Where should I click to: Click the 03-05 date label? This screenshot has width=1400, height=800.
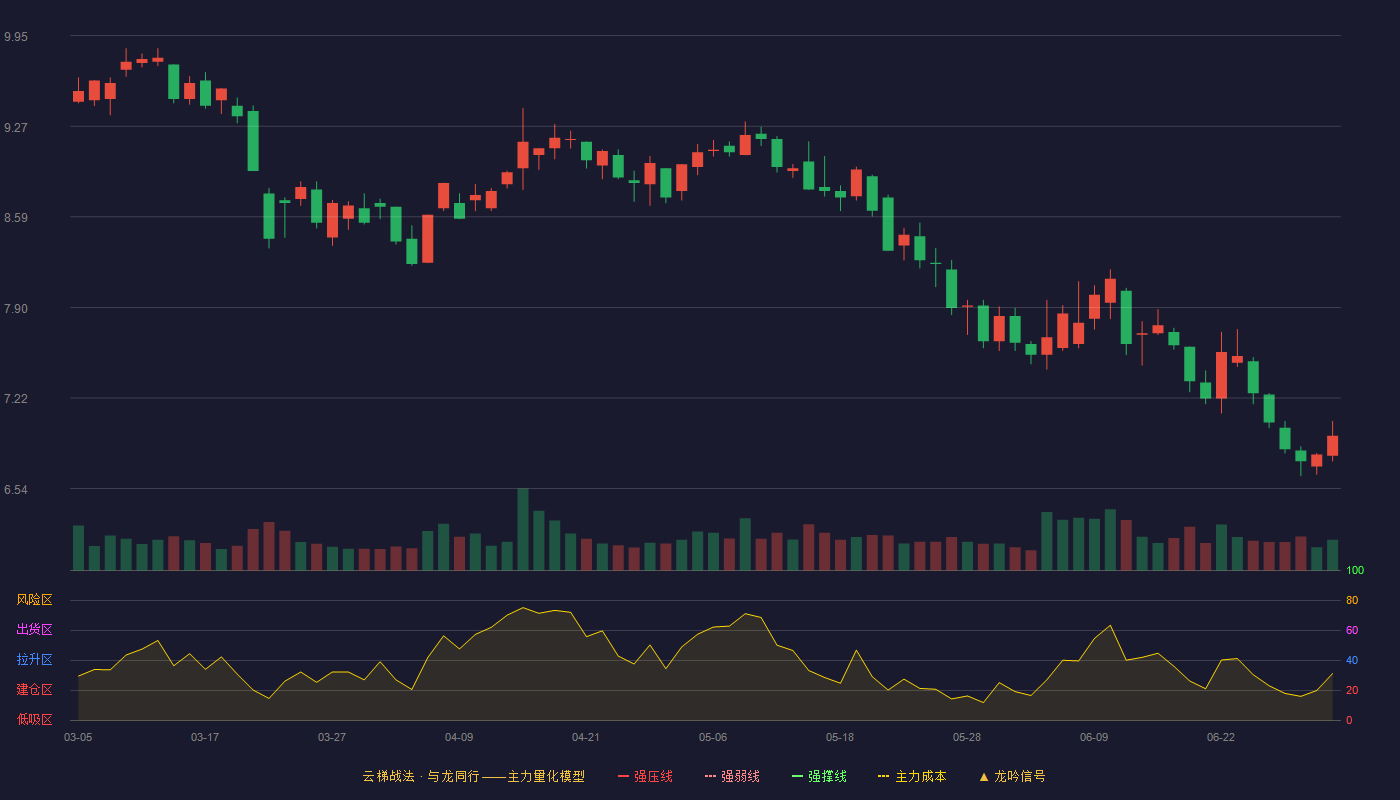point(78,737)
